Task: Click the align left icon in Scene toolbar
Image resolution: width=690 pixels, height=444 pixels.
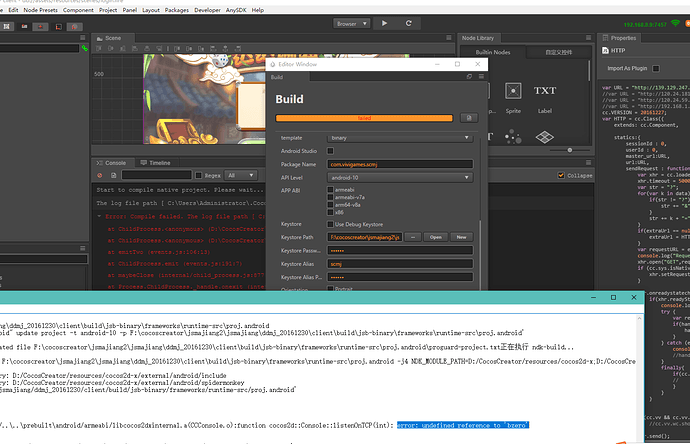Action: [135, 48]
